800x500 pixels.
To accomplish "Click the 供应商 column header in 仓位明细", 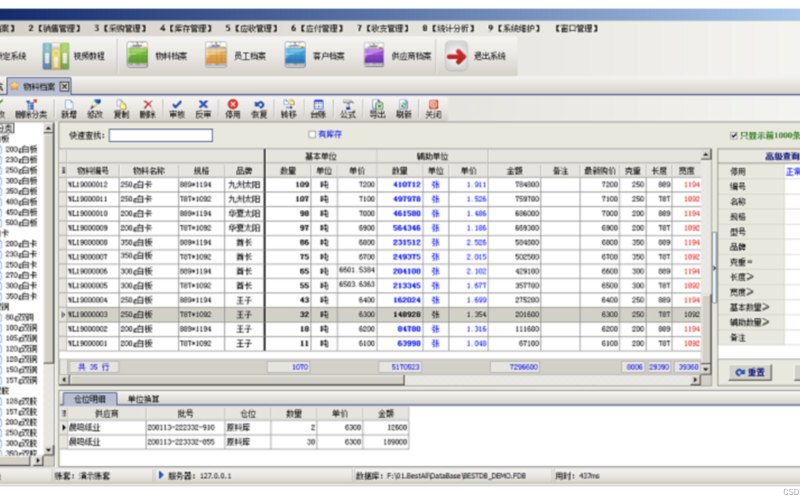I will (107, 413).
